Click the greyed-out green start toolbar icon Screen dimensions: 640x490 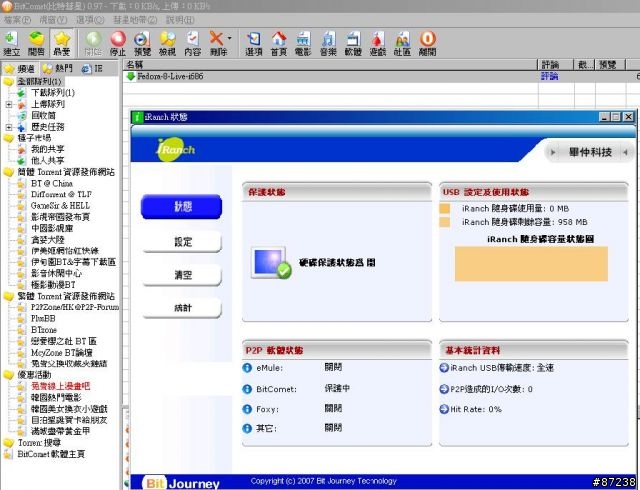tap(93, 43)
